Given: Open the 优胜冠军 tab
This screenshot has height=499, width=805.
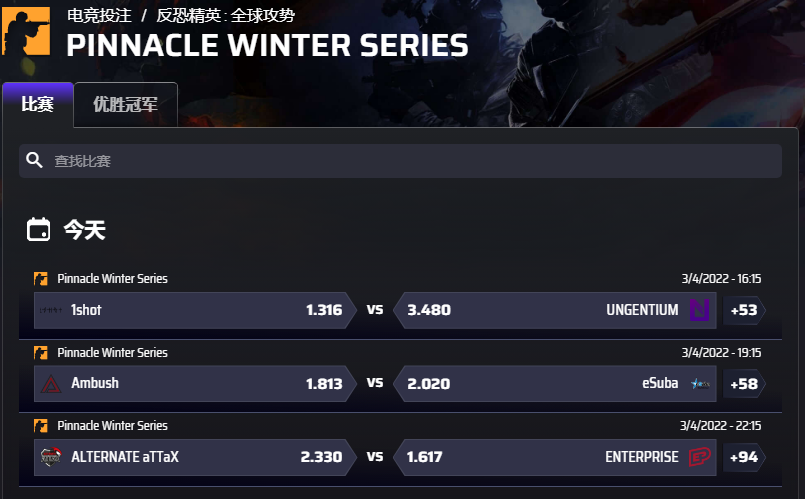Looking at the screenshot, I should coord(125,104).
